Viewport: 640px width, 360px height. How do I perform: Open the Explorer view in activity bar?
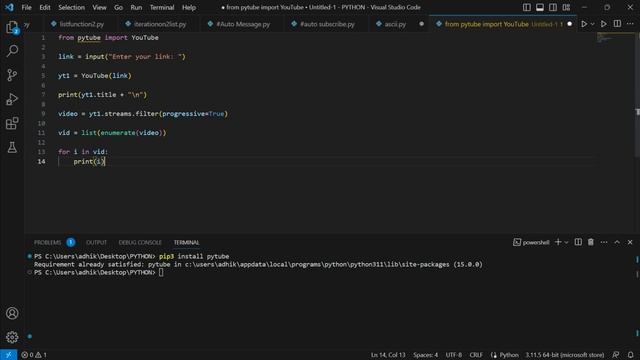tap(12, 27)
